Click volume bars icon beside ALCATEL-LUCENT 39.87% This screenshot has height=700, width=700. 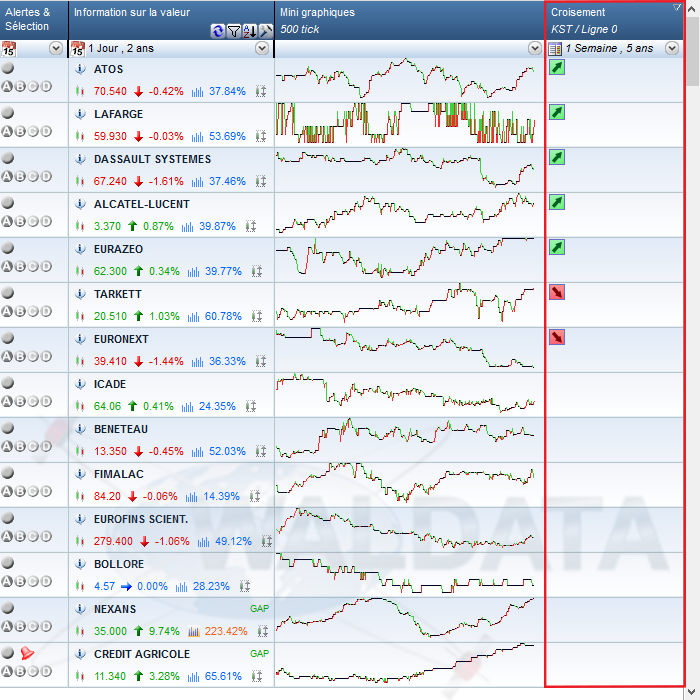point(188,227)
